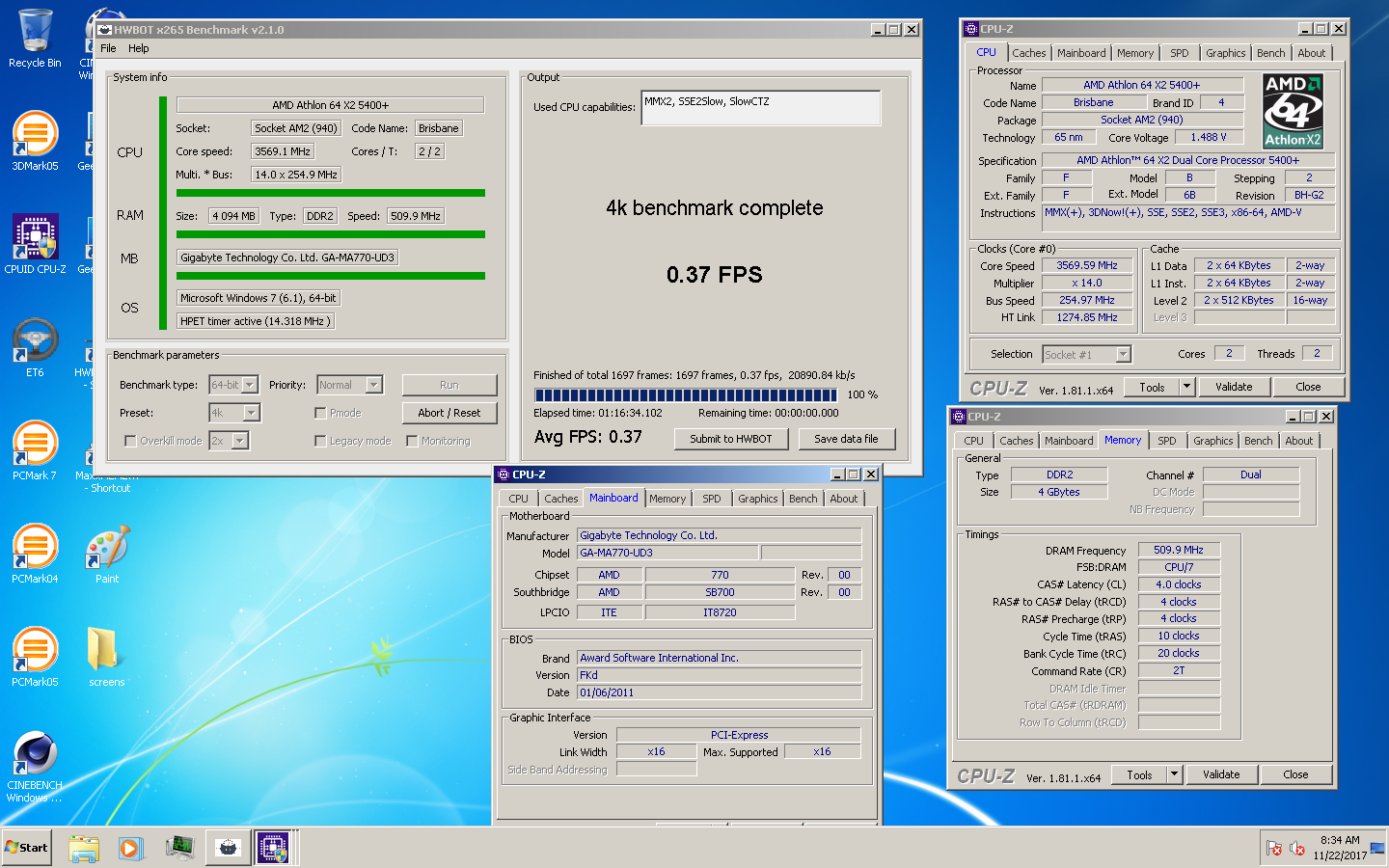
Task: Switch to SPD tab in Memory CPU-Z window
Action: coord(1167,441)
